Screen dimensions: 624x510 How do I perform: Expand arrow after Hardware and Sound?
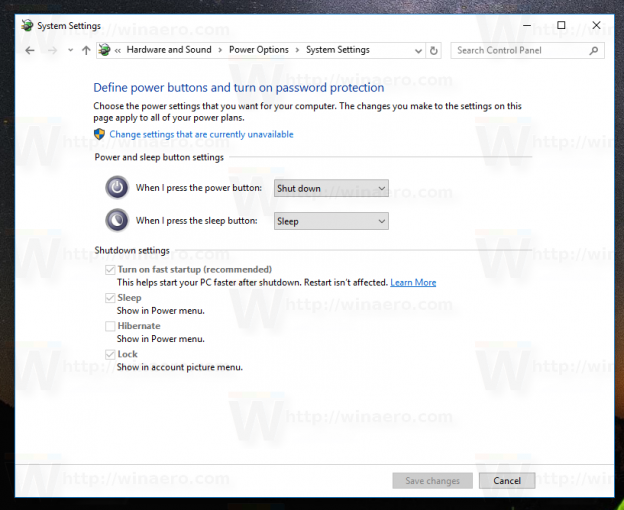coord(220,50)
